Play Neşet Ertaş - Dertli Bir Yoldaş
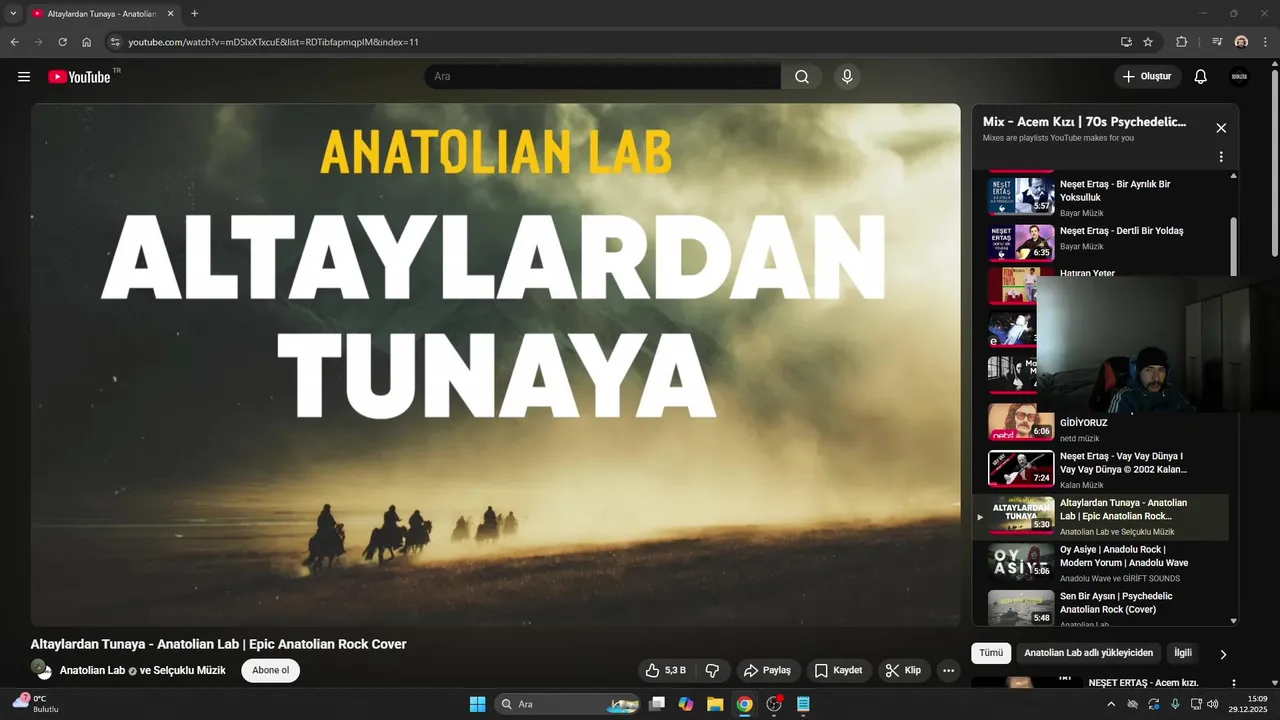Image resolution: width=1280 pixels, height=720 pixels. pyautogui.click(x=1100, y=243)
